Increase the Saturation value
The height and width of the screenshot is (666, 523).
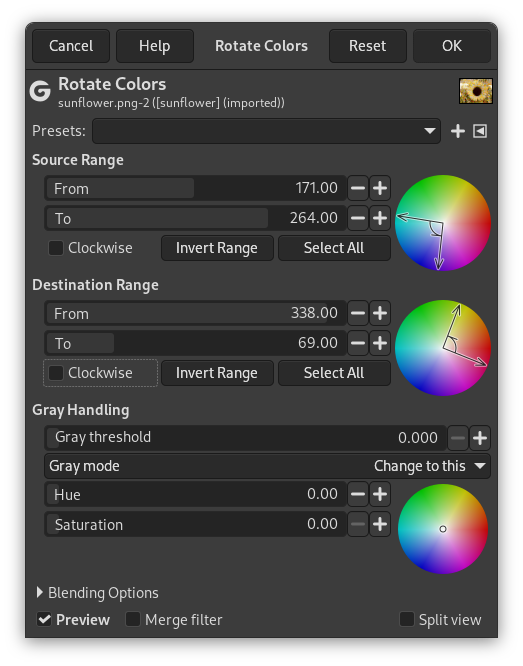[x=380, y=524]
